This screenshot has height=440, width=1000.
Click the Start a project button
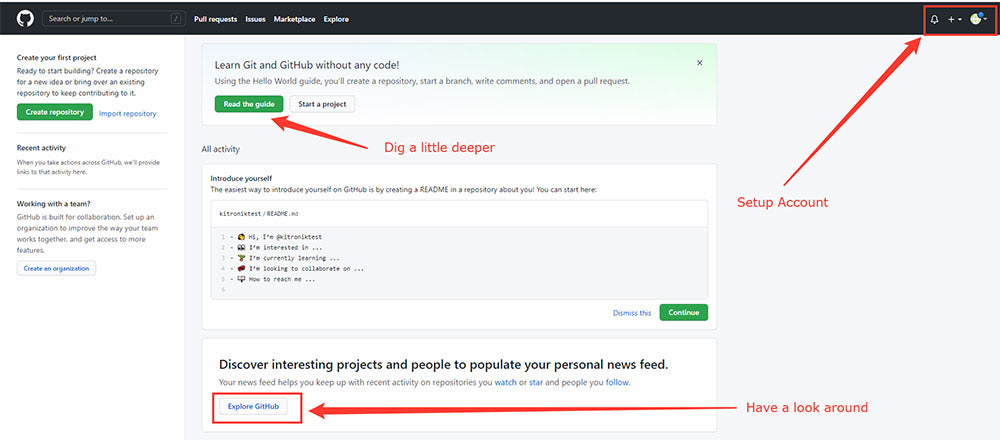coord(322,104)
